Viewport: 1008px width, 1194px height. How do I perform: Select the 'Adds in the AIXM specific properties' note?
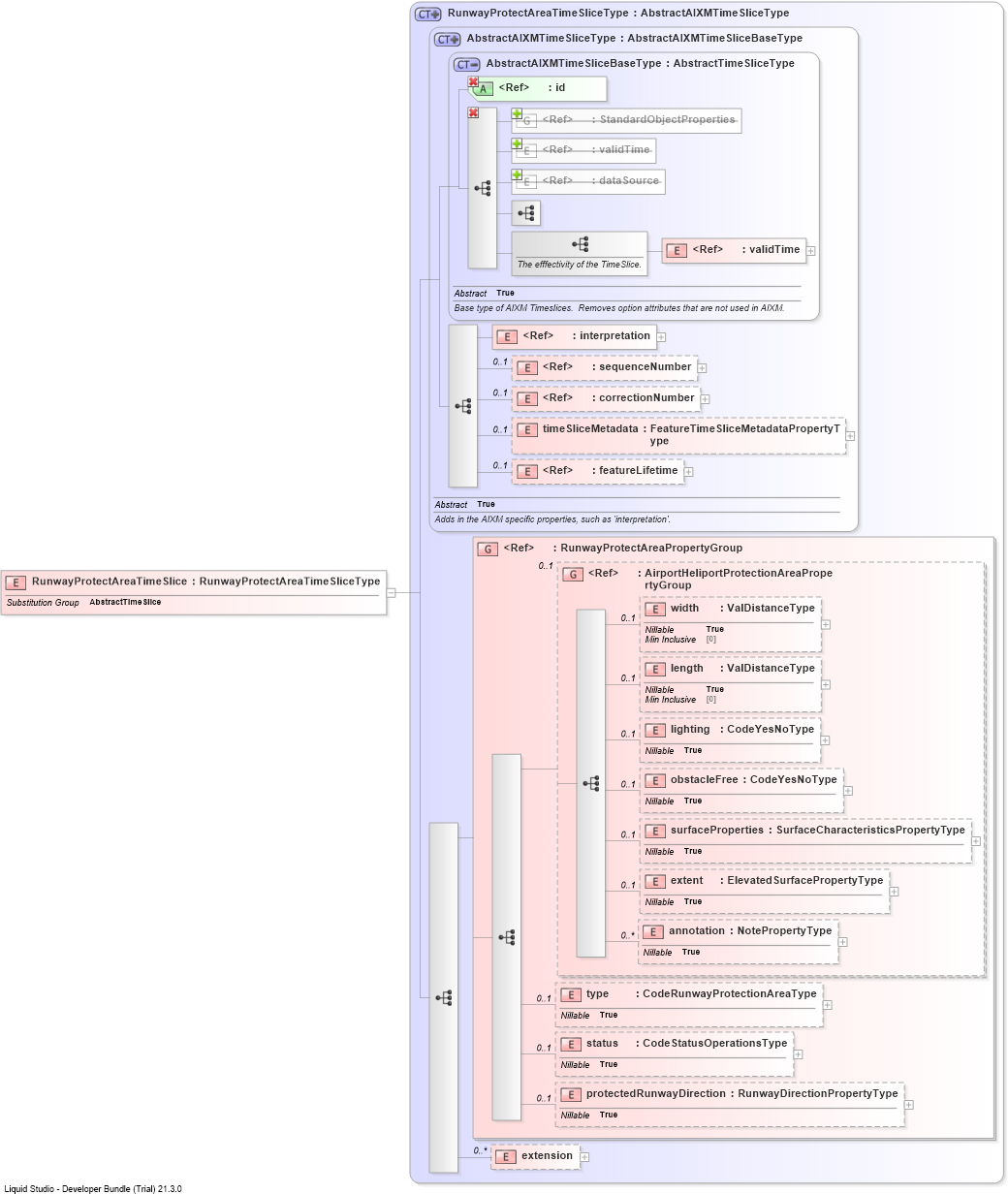(x=551, y=519)
